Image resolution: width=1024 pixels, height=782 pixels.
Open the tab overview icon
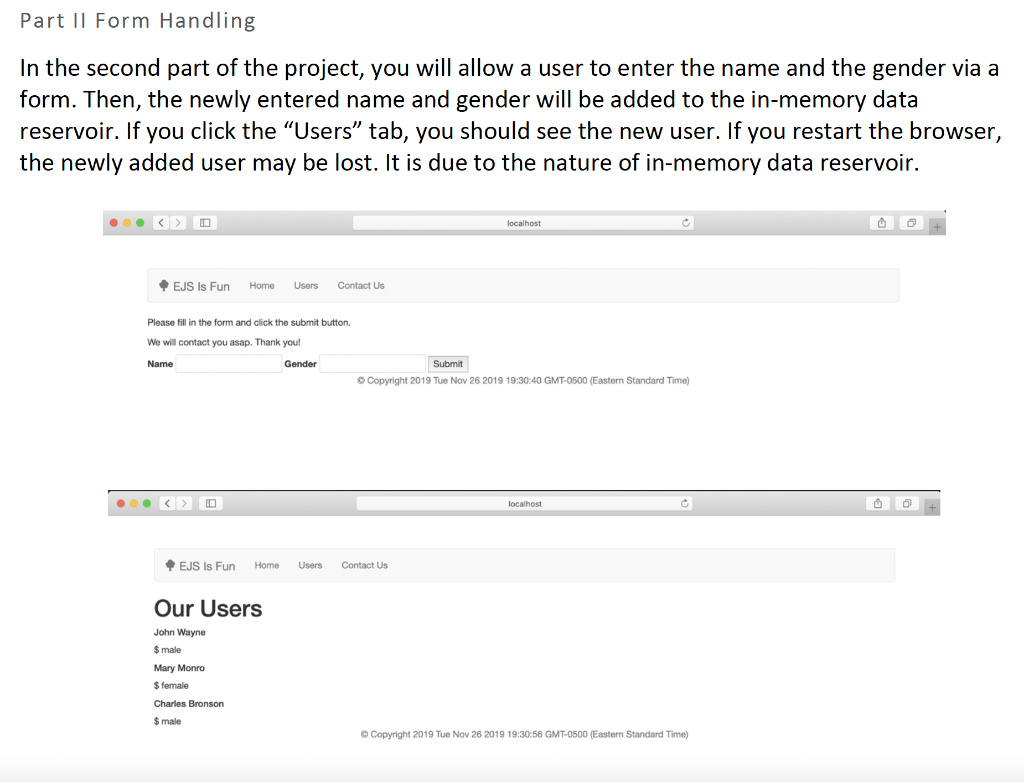(911, 222)
